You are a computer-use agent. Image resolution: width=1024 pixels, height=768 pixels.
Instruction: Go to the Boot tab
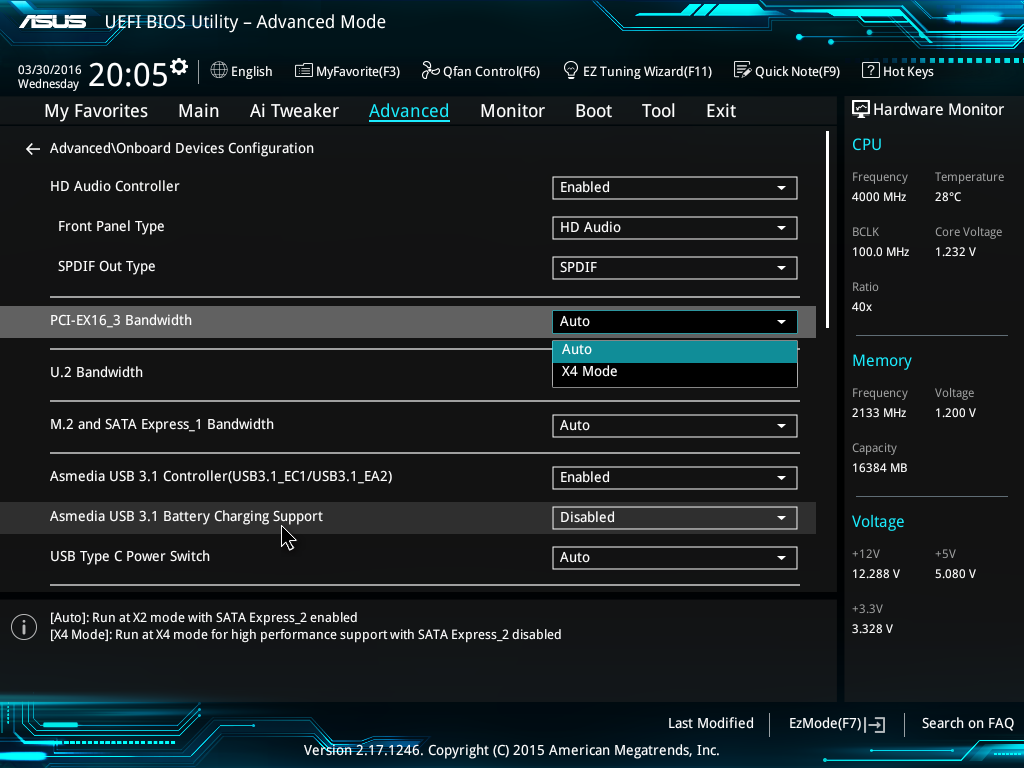point(593,111)
